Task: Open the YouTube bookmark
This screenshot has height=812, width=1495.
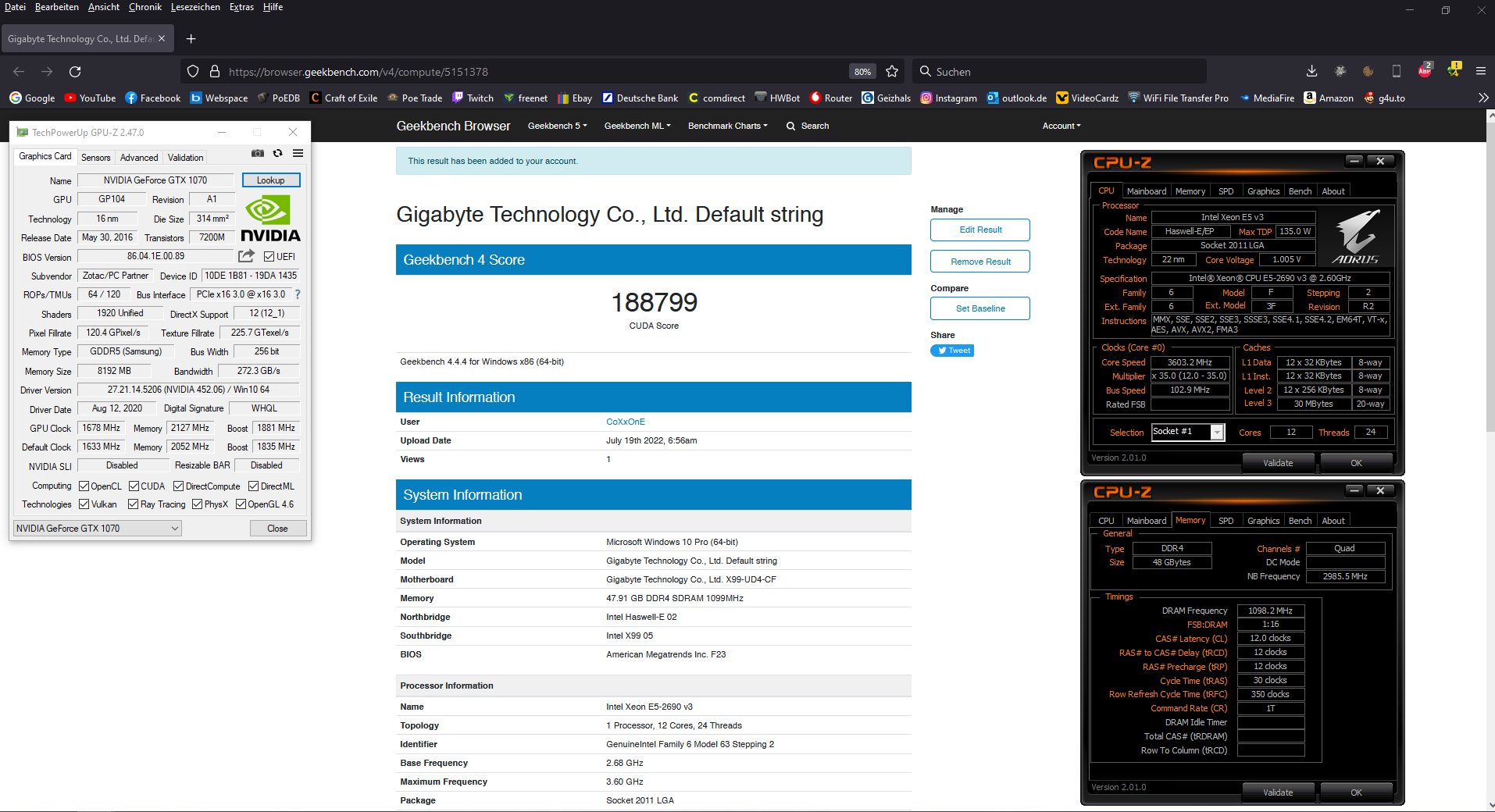Action: (90, 98)
